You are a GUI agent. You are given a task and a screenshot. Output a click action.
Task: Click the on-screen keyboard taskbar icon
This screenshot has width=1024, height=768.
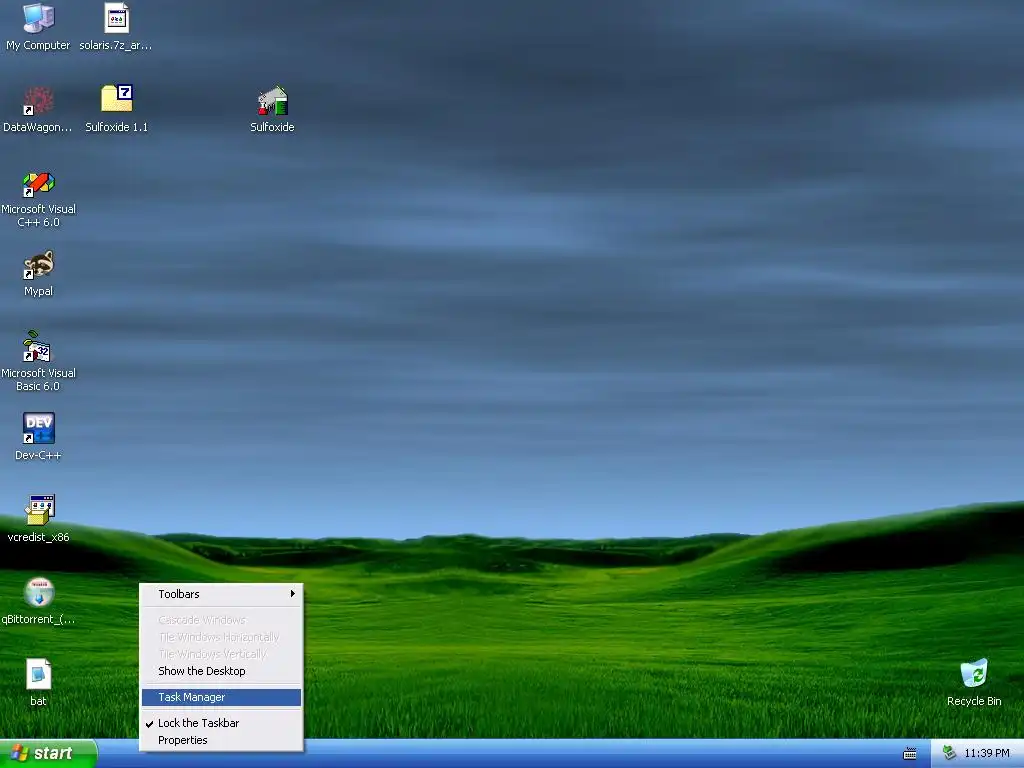(910, 754)
